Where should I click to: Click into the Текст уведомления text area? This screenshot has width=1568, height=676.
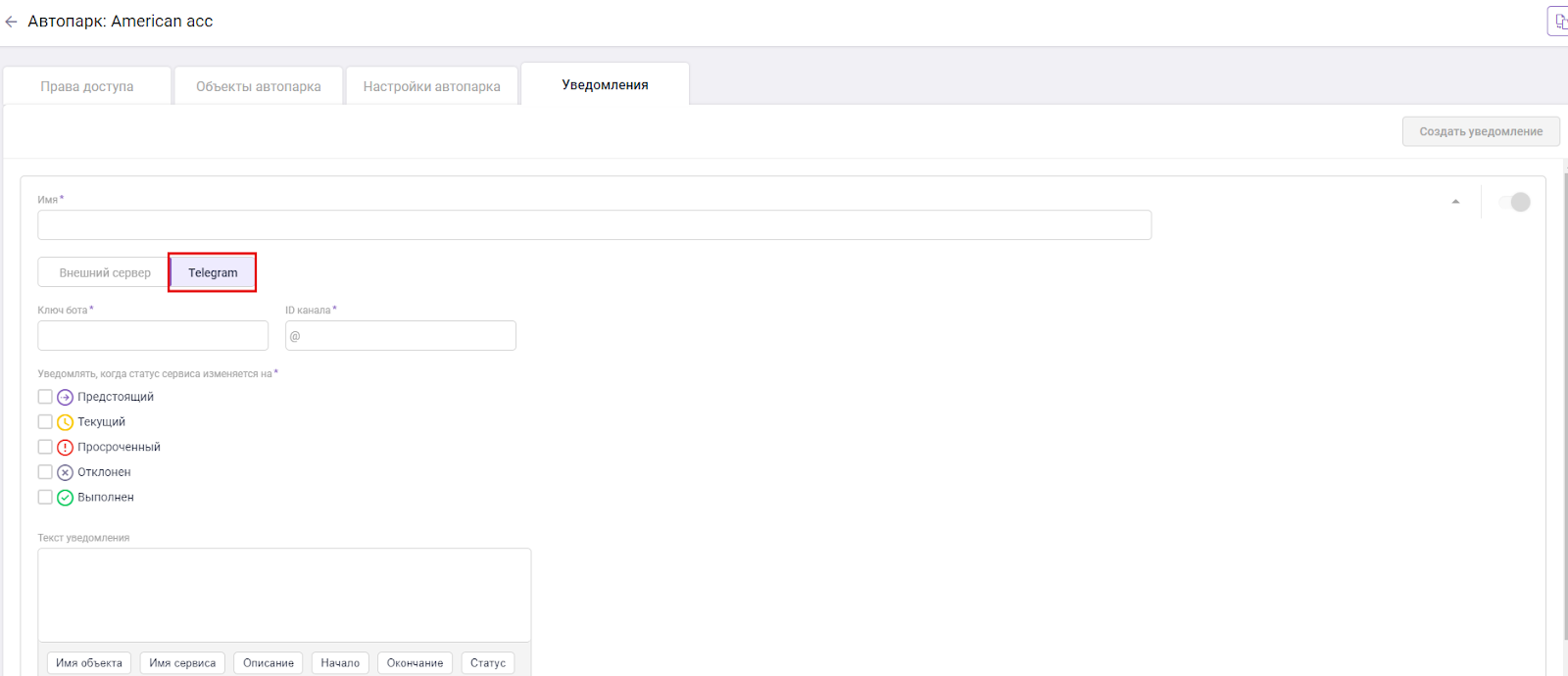[x=284, y=595]
